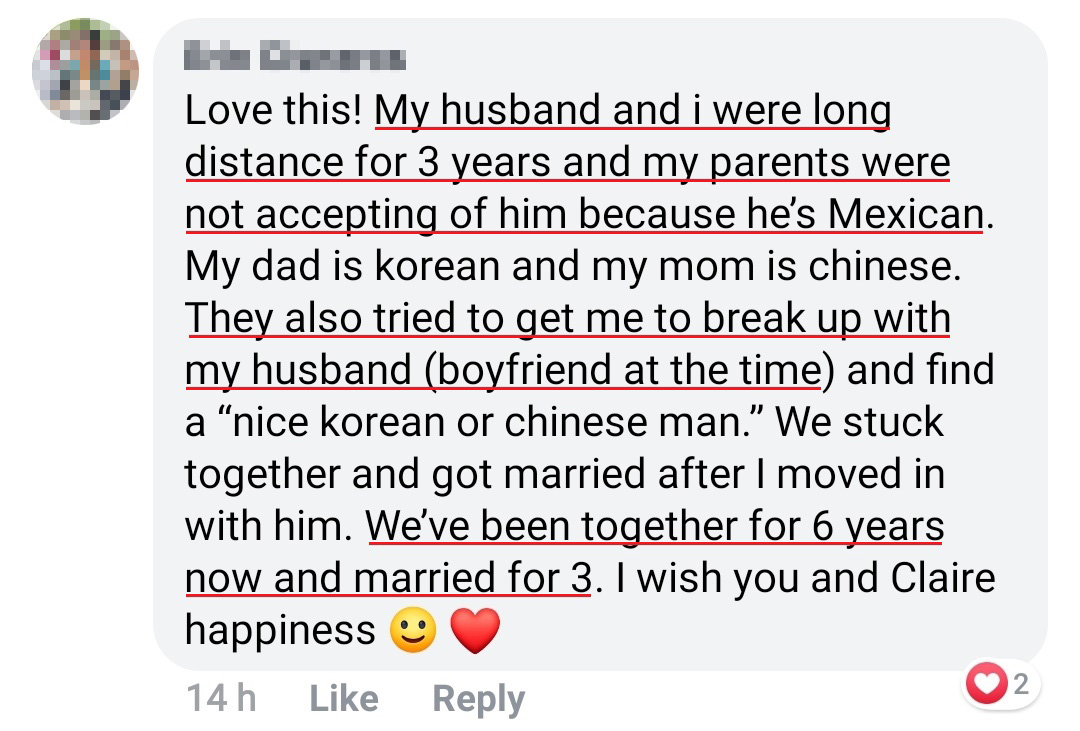The height and width of the screenshot is (731, 1080).
Task: Click underlined "We've been together for 6 years"
Action: tap(655, 526)
